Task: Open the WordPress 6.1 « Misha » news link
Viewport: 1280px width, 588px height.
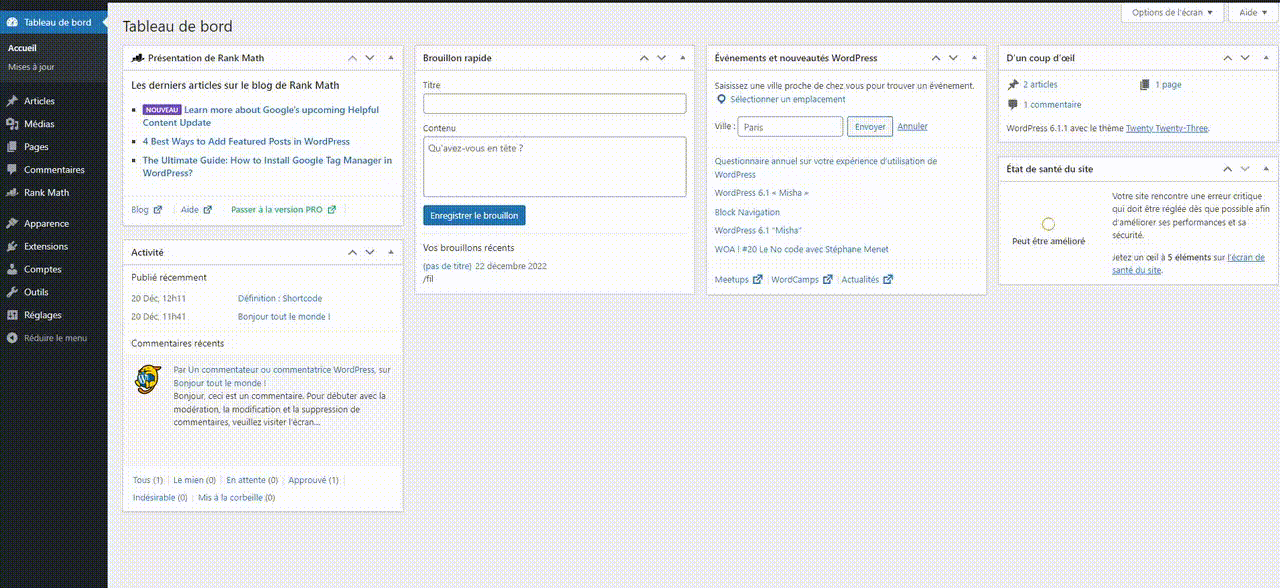Action: click(761, 193)
